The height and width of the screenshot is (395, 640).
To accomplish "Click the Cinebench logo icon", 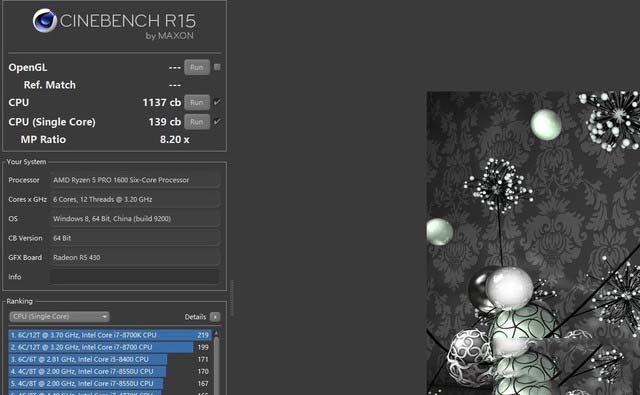I will tap(44, 20).
